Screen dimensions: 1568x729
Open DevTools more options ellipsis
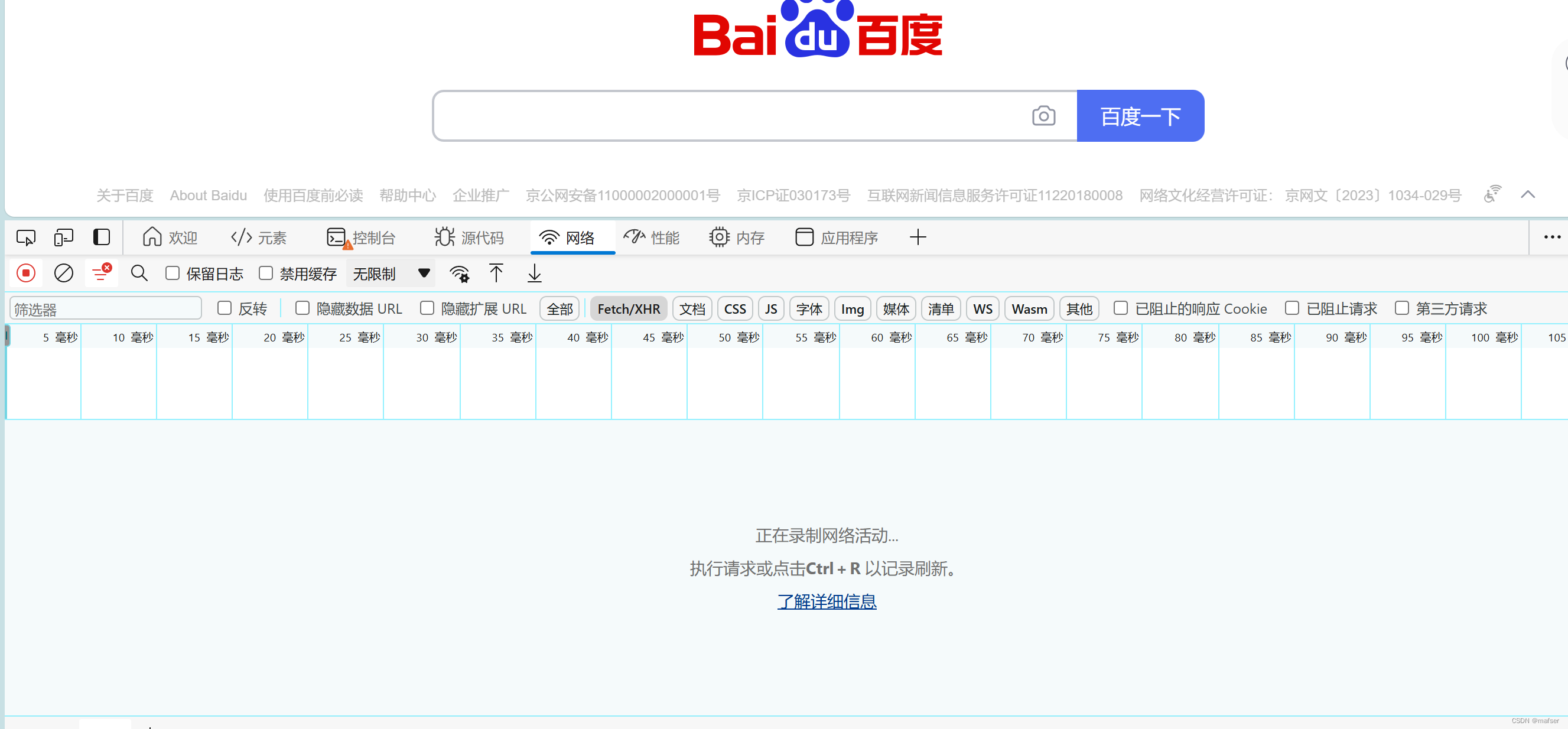pyautogui.click(x=1551, y=237)
